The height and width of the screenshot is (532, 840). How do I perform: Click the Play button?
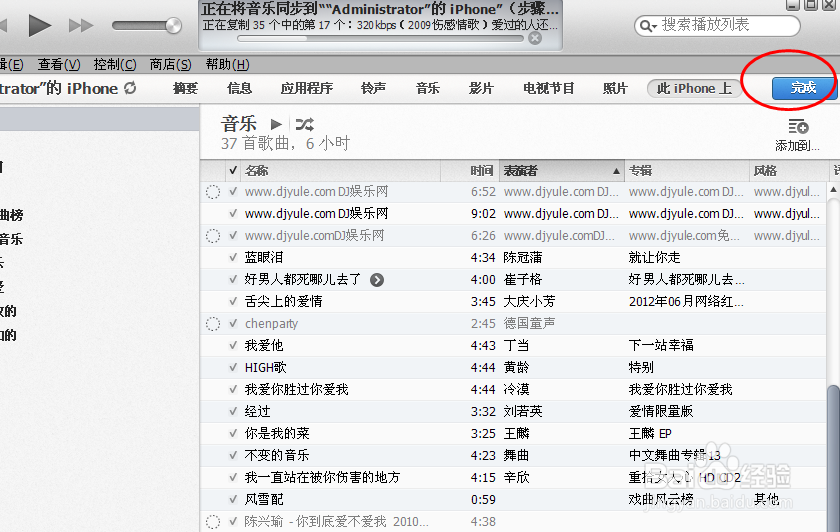40,25
